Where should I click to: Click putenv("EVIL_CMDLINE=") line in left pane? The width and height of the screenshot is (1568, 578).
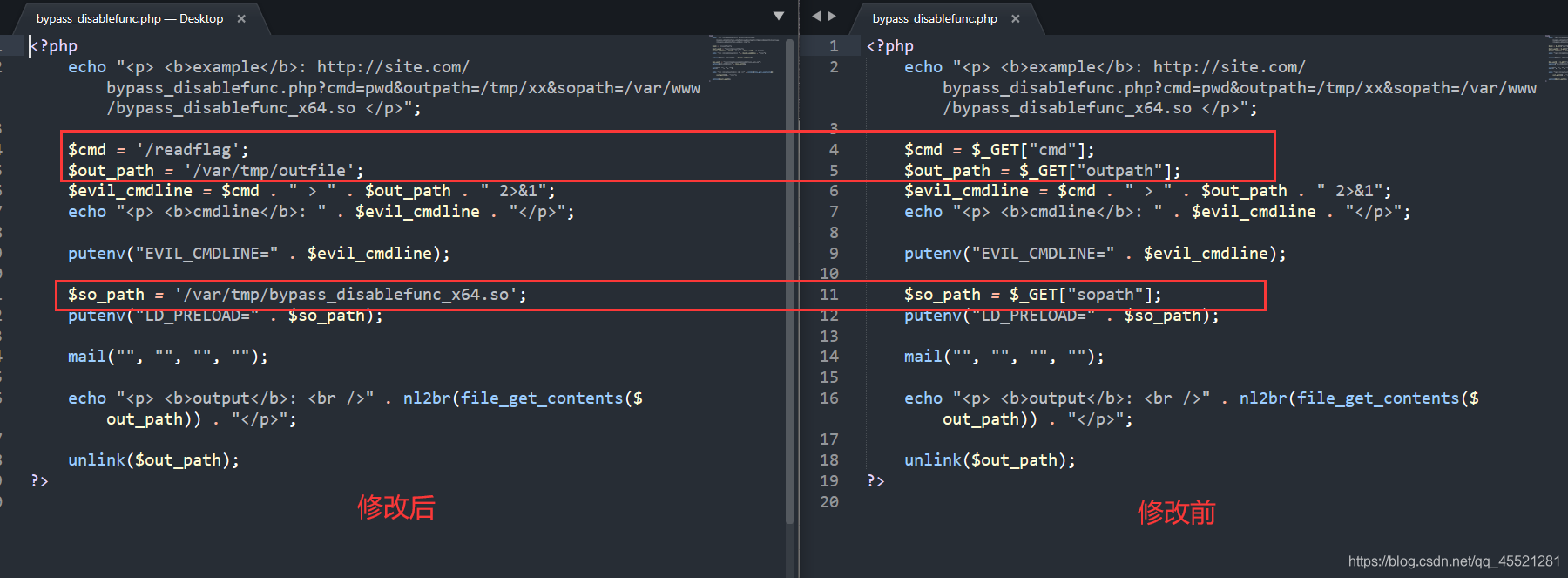click(x=260, y=254)
